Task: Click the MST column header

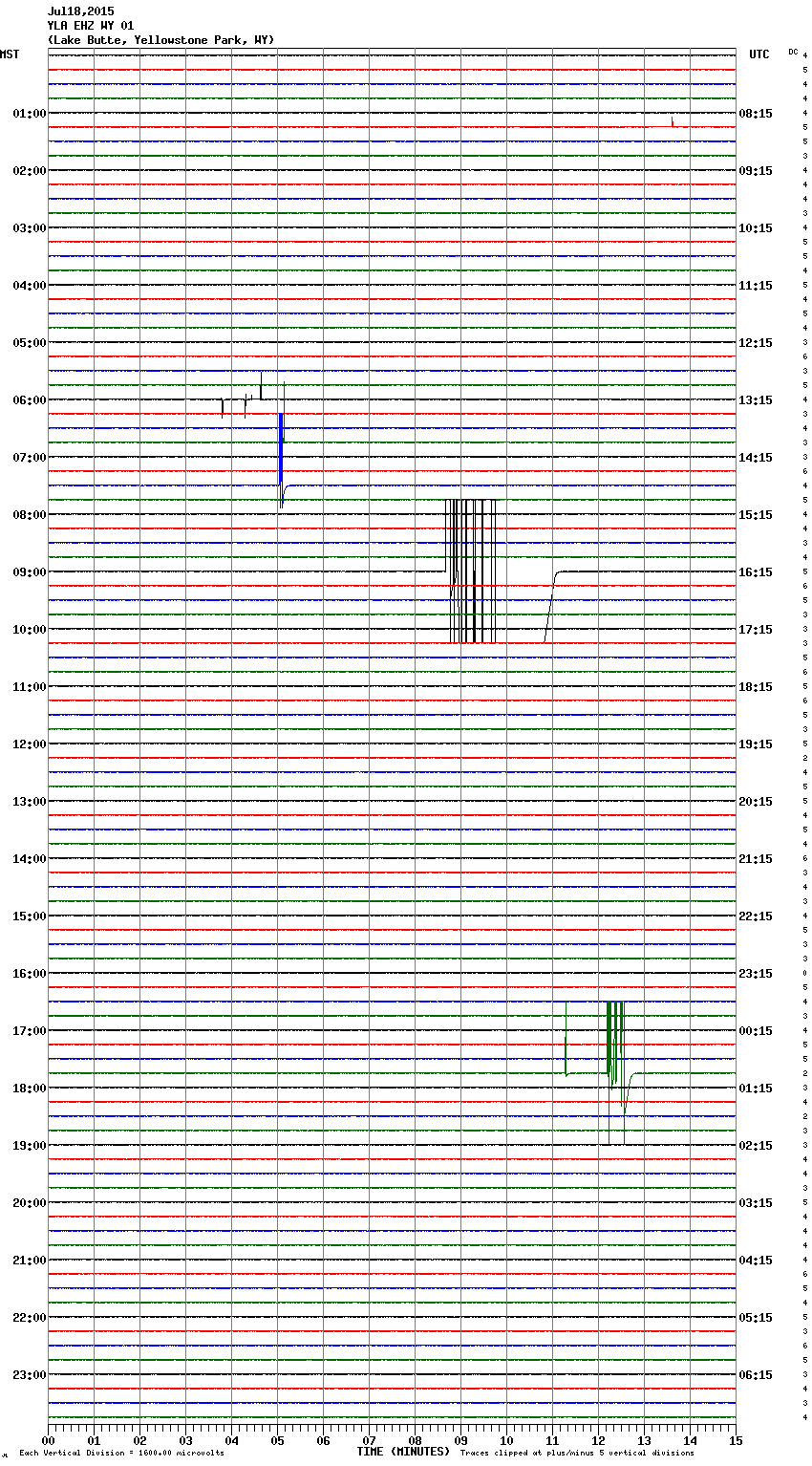Action: pos(10,54)
